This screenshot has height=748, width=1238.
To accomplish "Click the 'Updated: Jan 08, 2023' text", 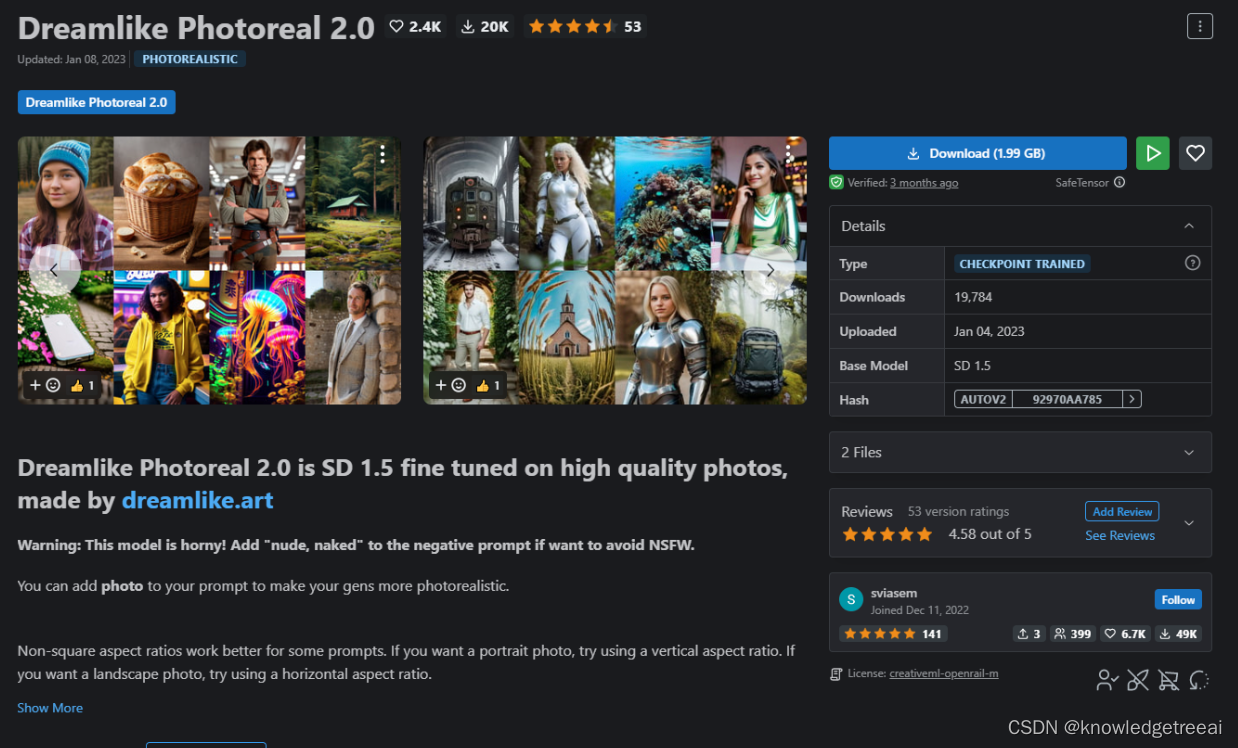I will click(71, 59).
